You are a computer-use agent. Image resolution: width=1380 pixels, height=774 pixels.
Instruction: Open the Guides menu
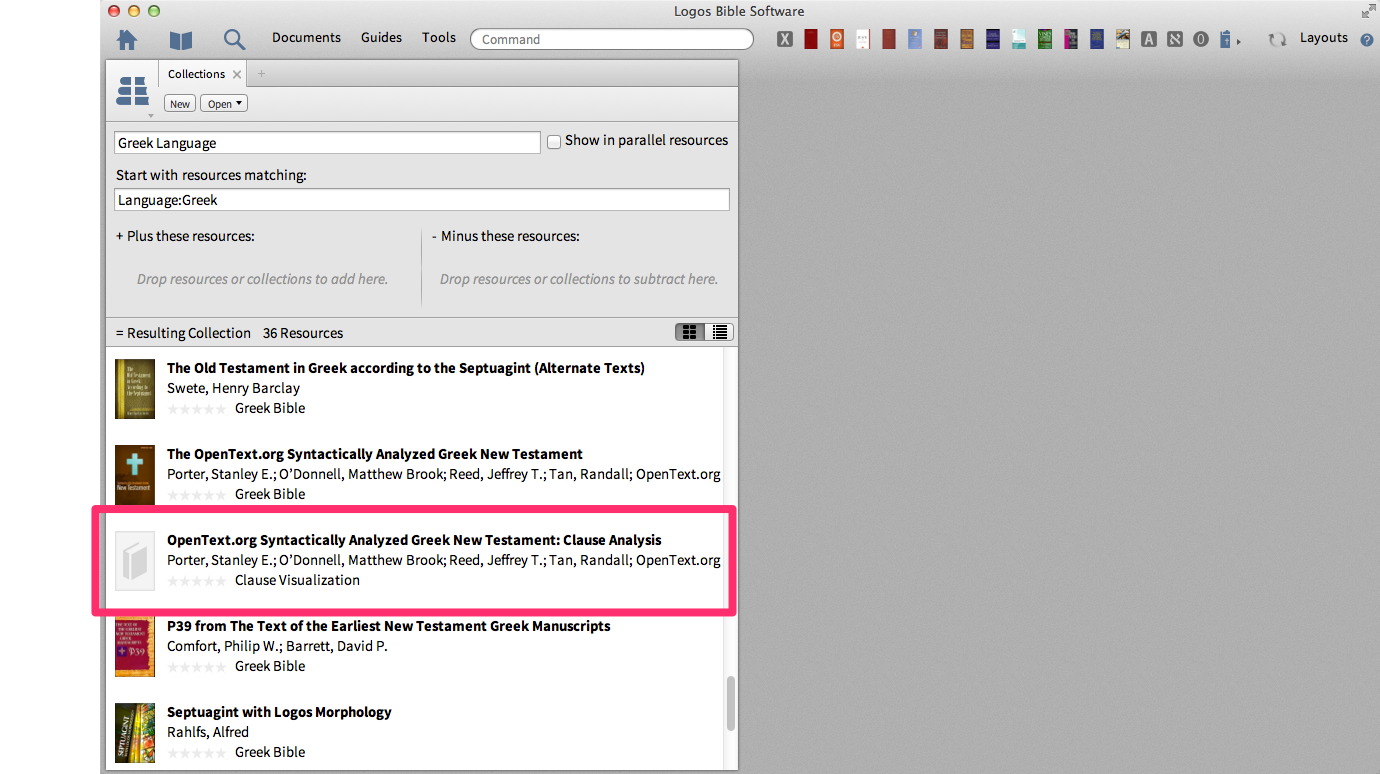pos(381,37)
